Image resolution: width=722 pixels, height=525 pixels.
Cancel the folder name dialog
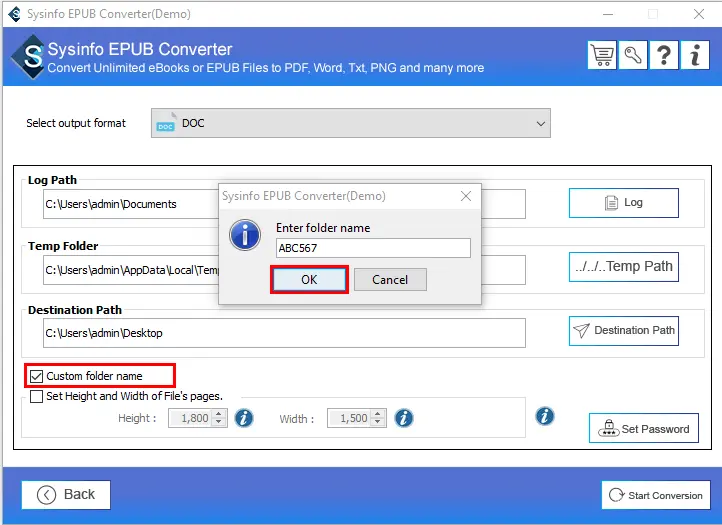390,280
